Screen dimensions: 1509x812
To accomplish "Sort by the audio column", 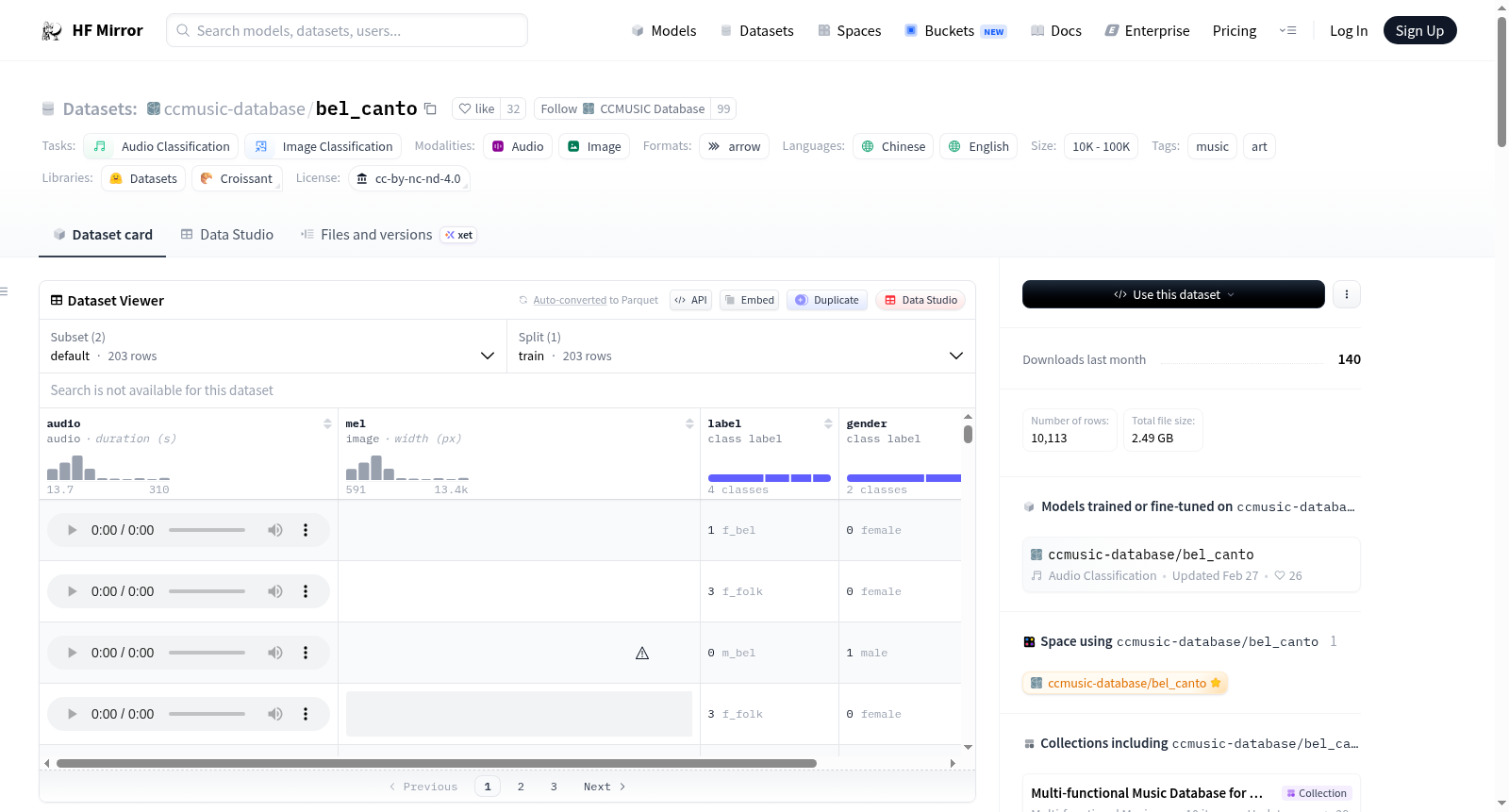I will (327, 423).
